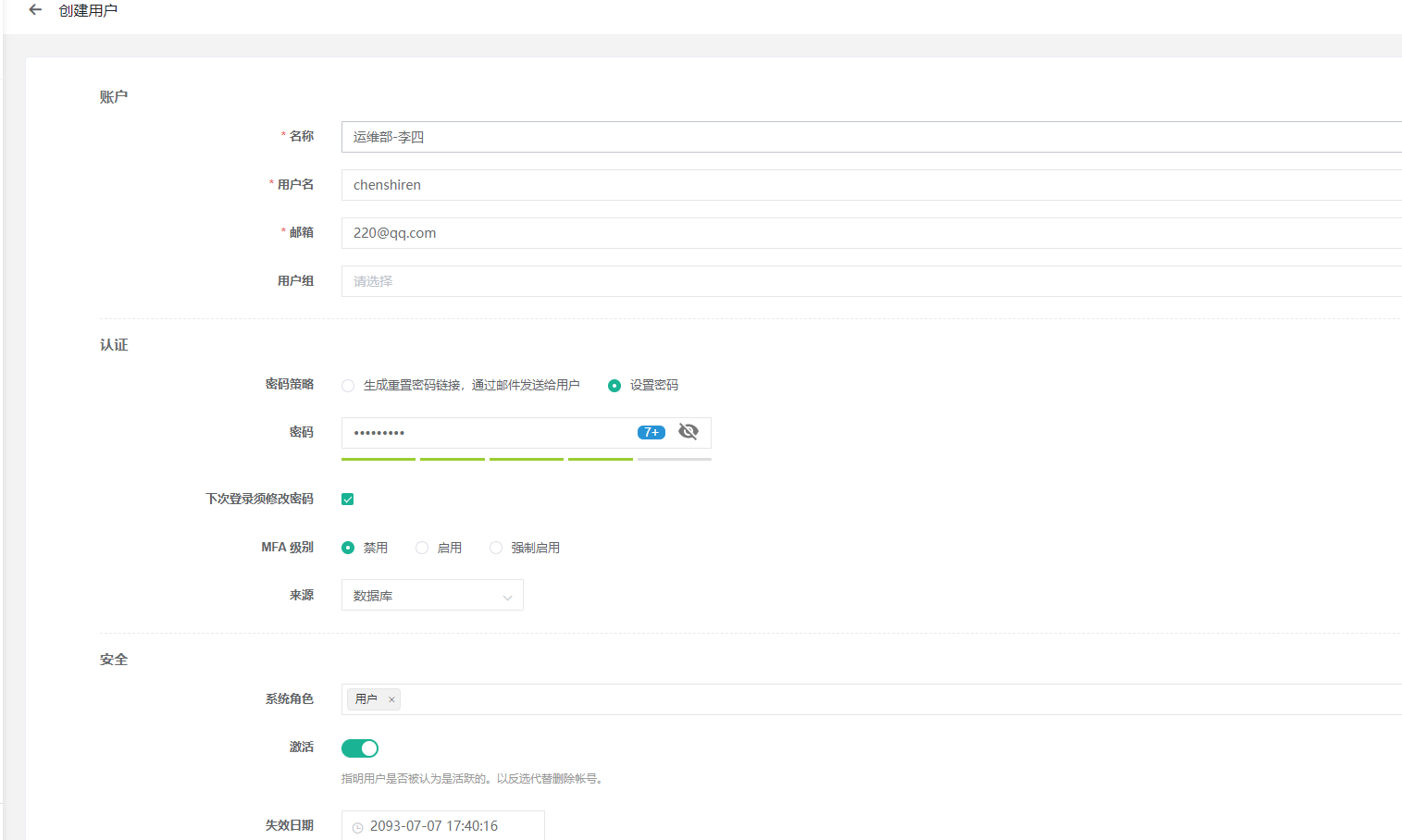Click the 创建用户 page title
The height and width of the screenshot is (840, 1402).
pyautogui.click(x=88, y=10)
